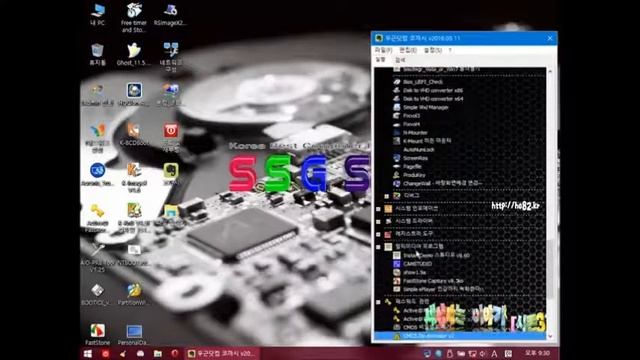The height and width of the screenshot is (360, 640).
Task: Open the 네트워크 구성 desktop icon
Action: coord(171,57)
